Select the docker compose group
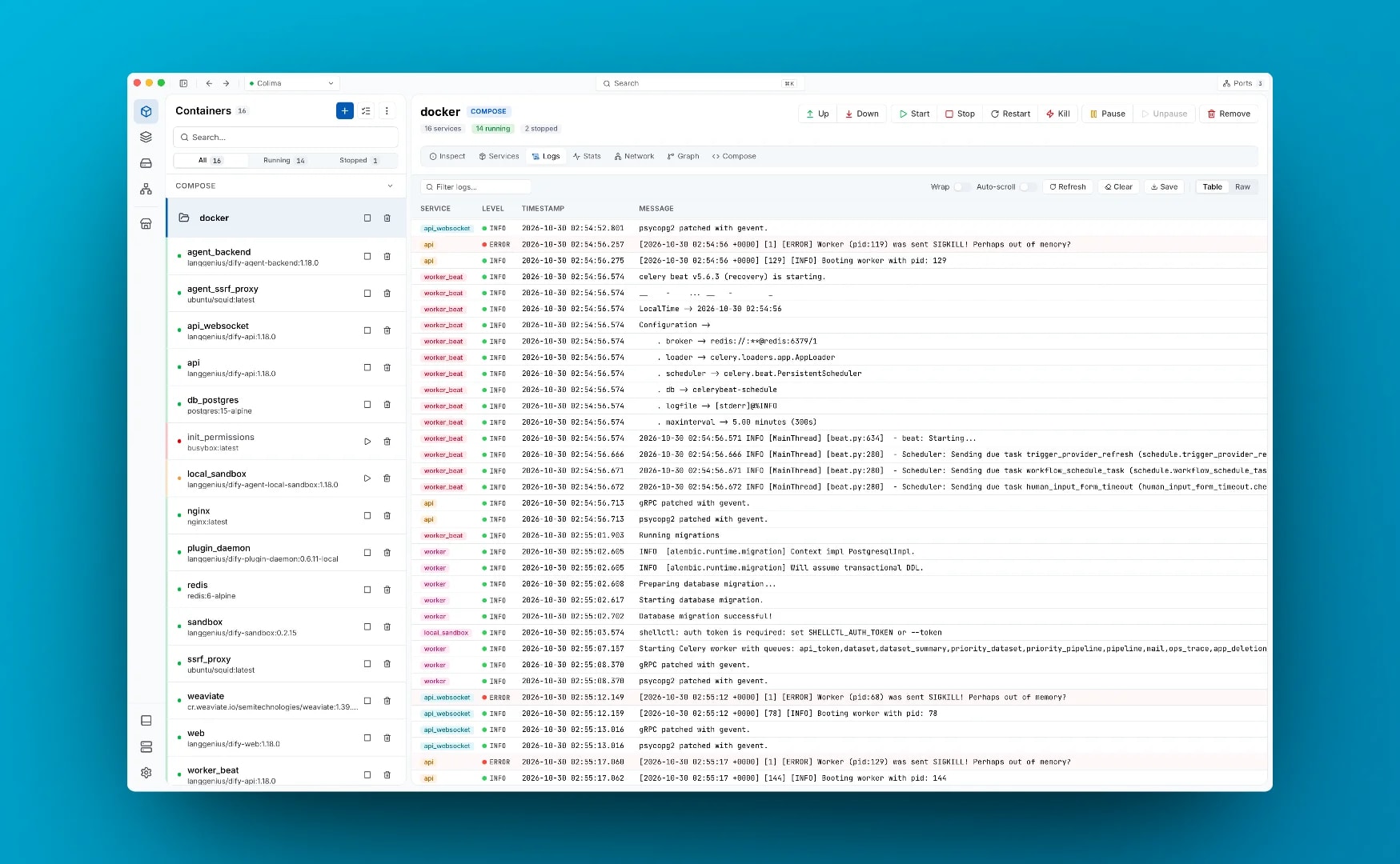 pyautogui.click(x=287, y=218)
